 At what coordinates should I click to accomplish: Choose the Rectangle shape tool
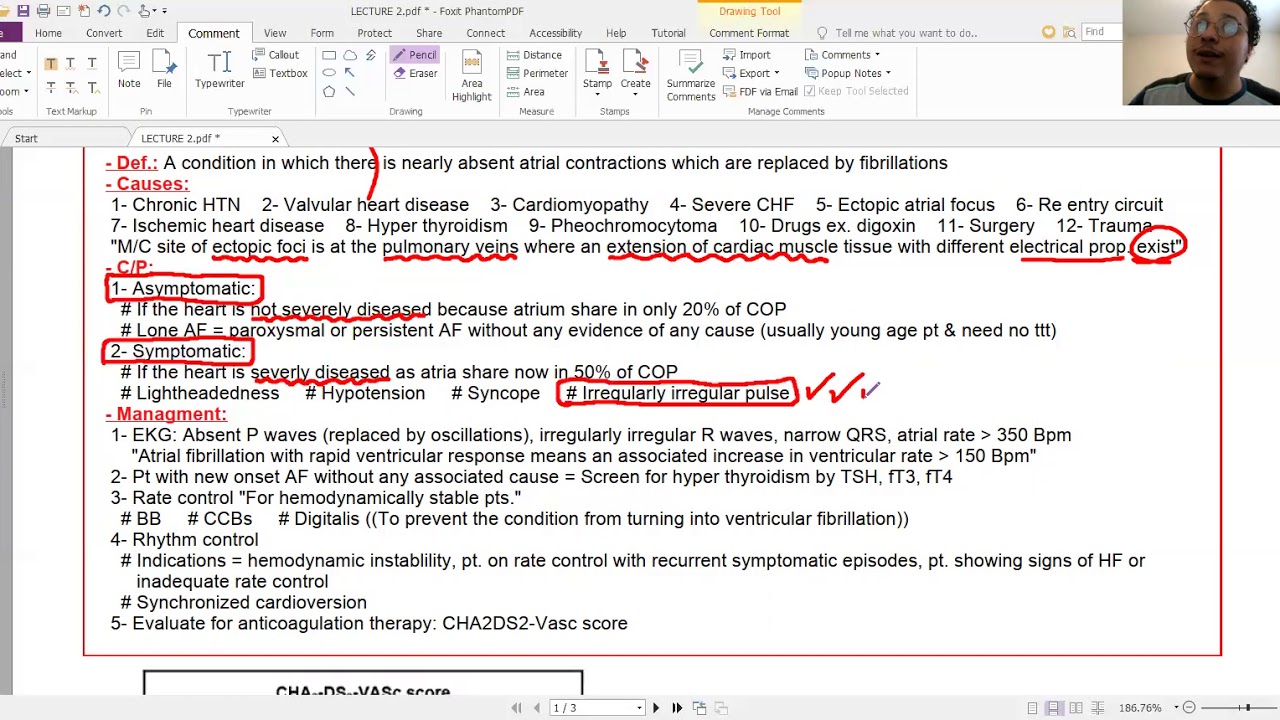pos(329,55)
